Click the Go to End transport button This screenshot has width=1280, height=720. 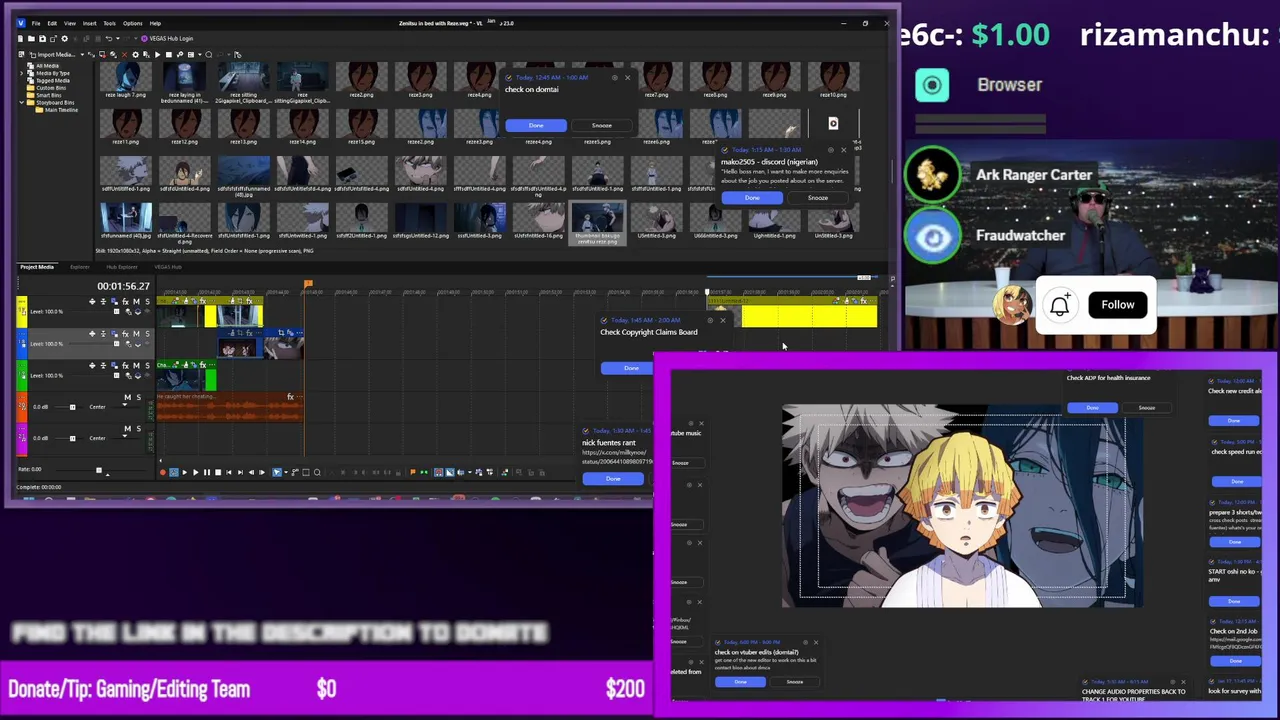coord(240,472)
